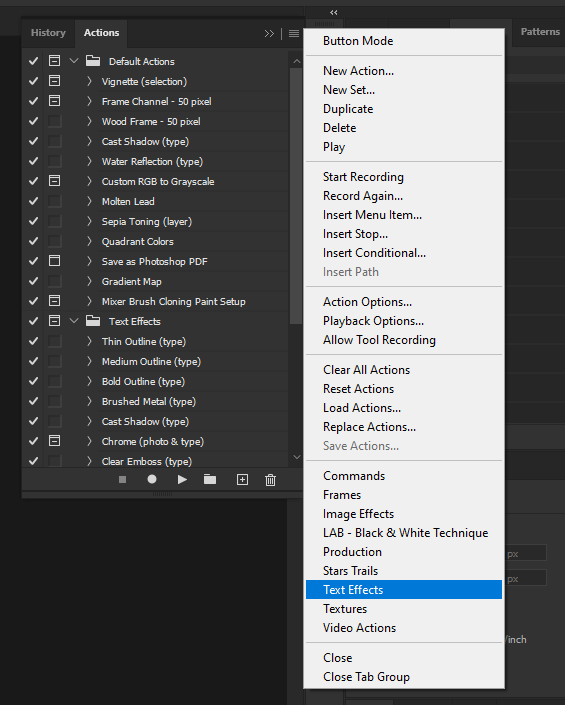Expand Sepia Toning (layer) action

coord(89,221)
